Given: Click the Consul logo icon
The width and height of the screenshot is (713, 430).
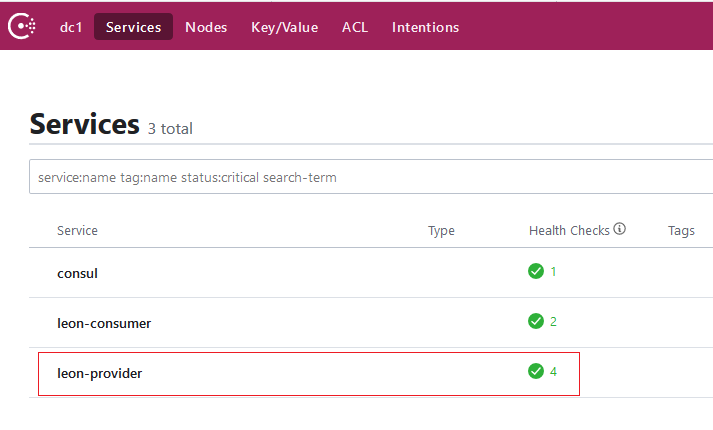Looking at the screenshot, I should pos(24,27).
